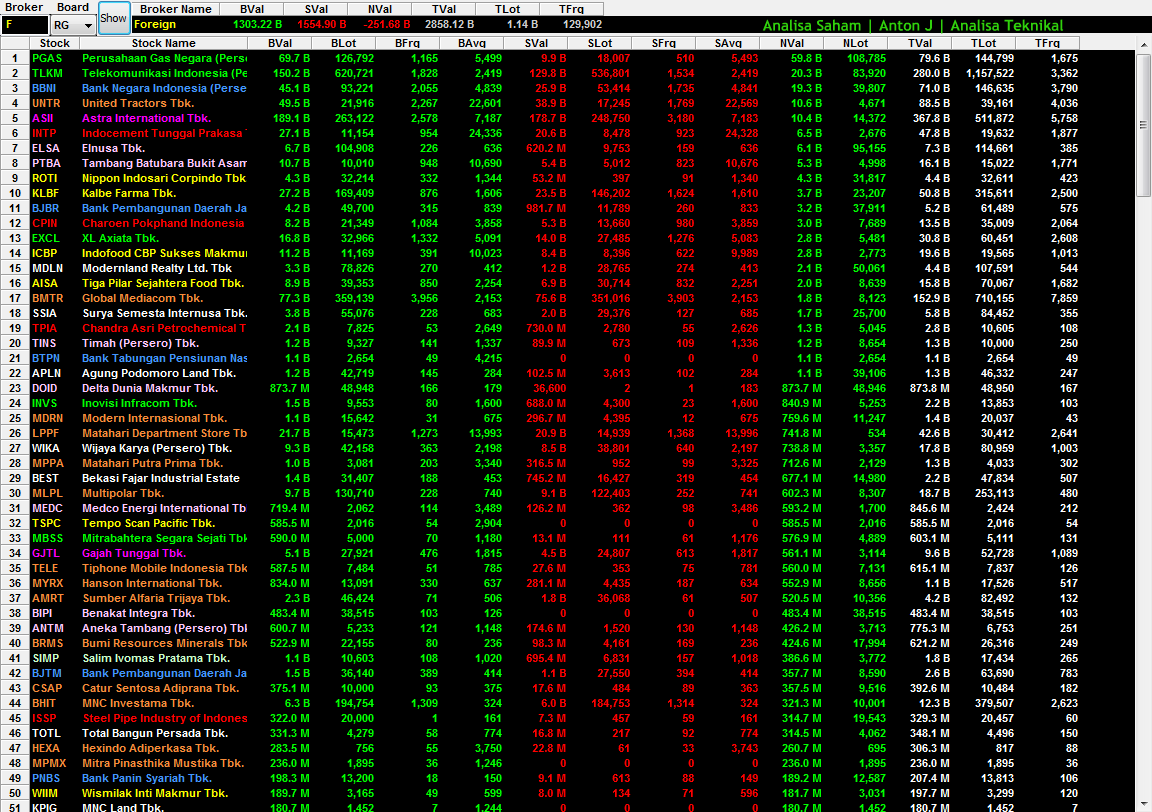Select the PTBA stock code
This screenshot has width=1152, height=812.
point(46,163)
